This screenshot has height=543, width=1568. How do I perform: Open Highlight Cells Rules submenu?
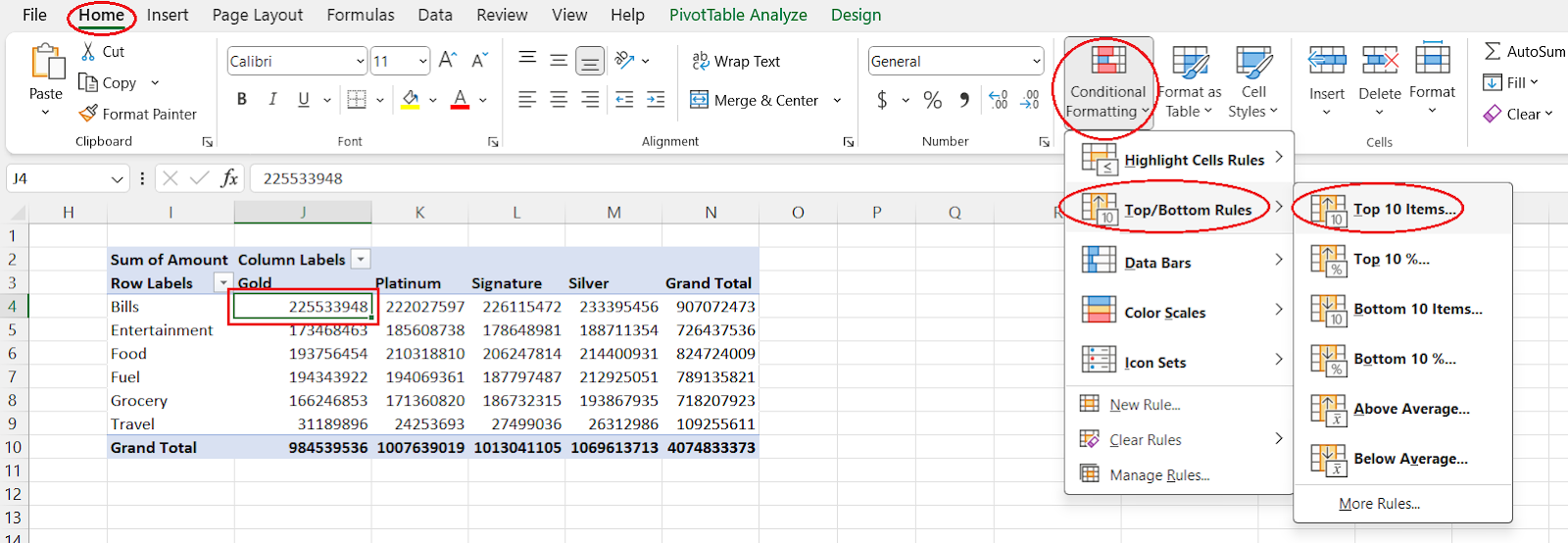coord(1180,160)
